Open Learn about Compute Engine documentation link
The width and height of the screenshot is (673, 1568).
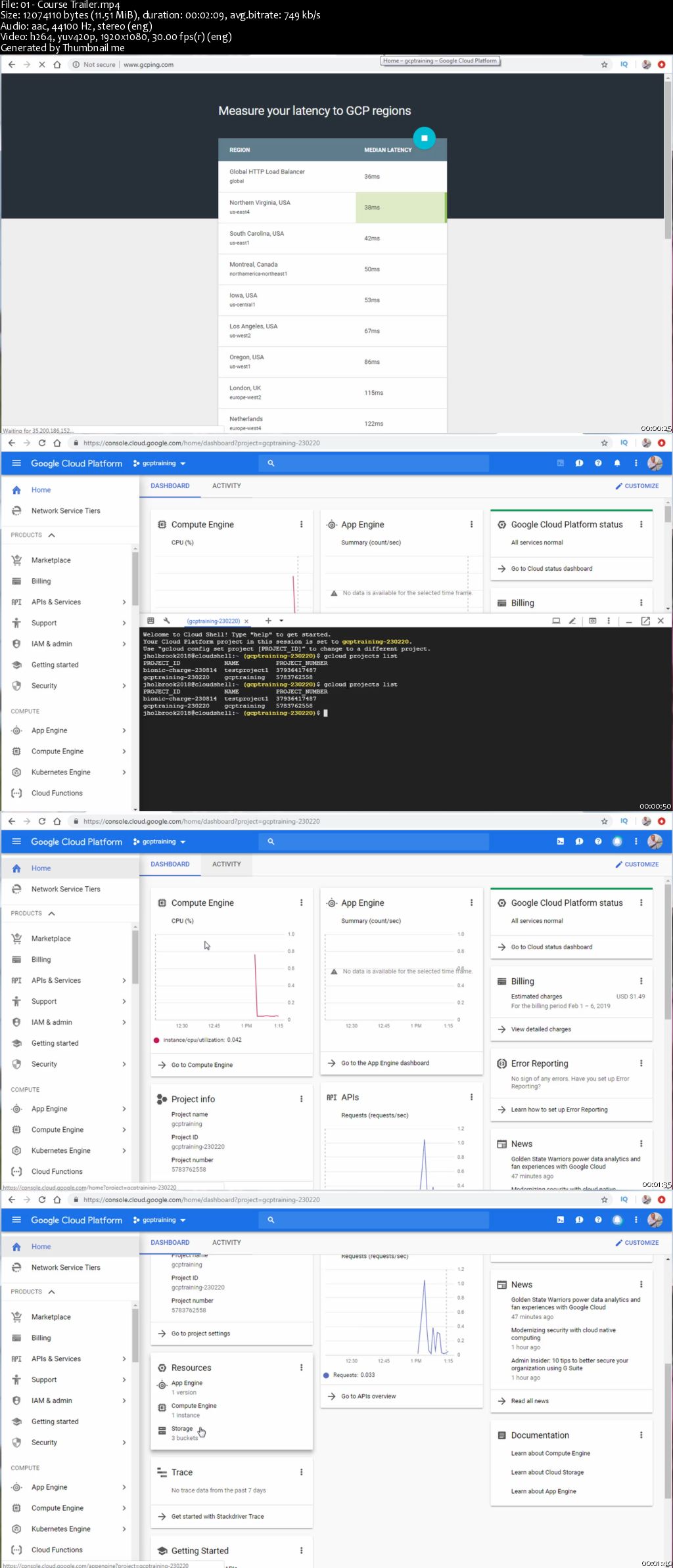(550, 1453)
